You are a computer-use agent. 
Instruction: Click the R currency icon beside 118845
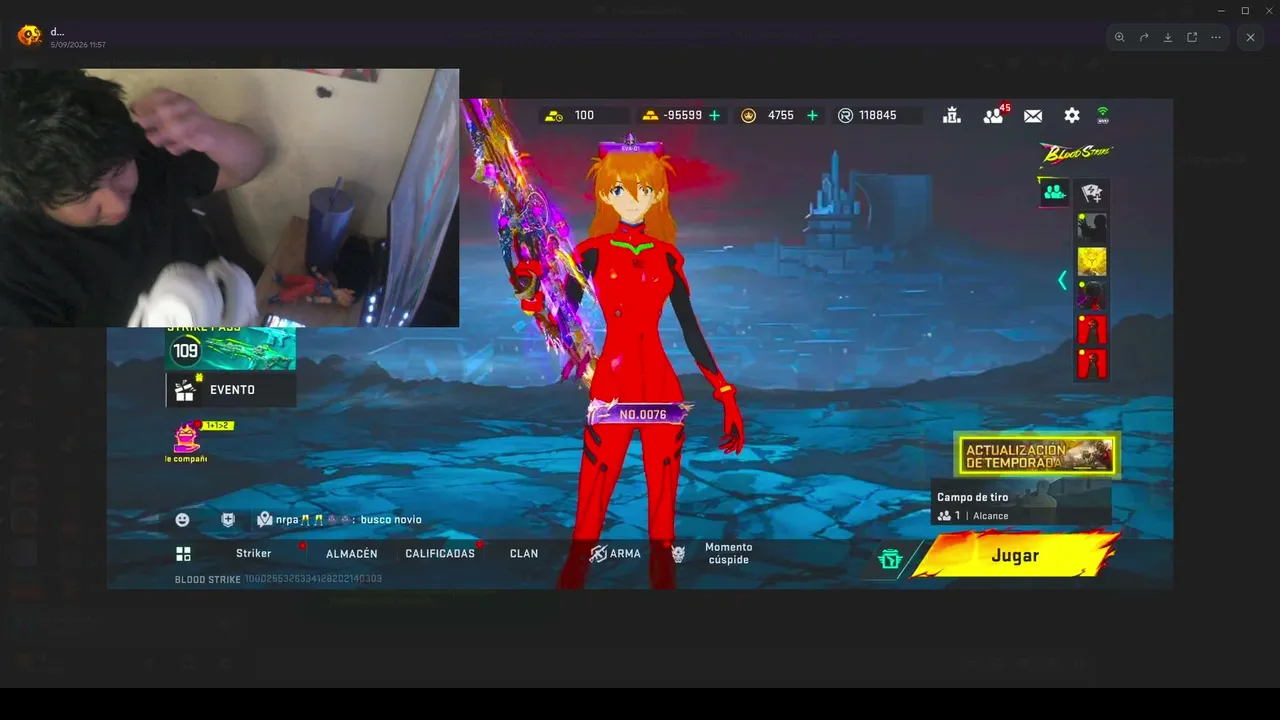(x=845, y=115)
